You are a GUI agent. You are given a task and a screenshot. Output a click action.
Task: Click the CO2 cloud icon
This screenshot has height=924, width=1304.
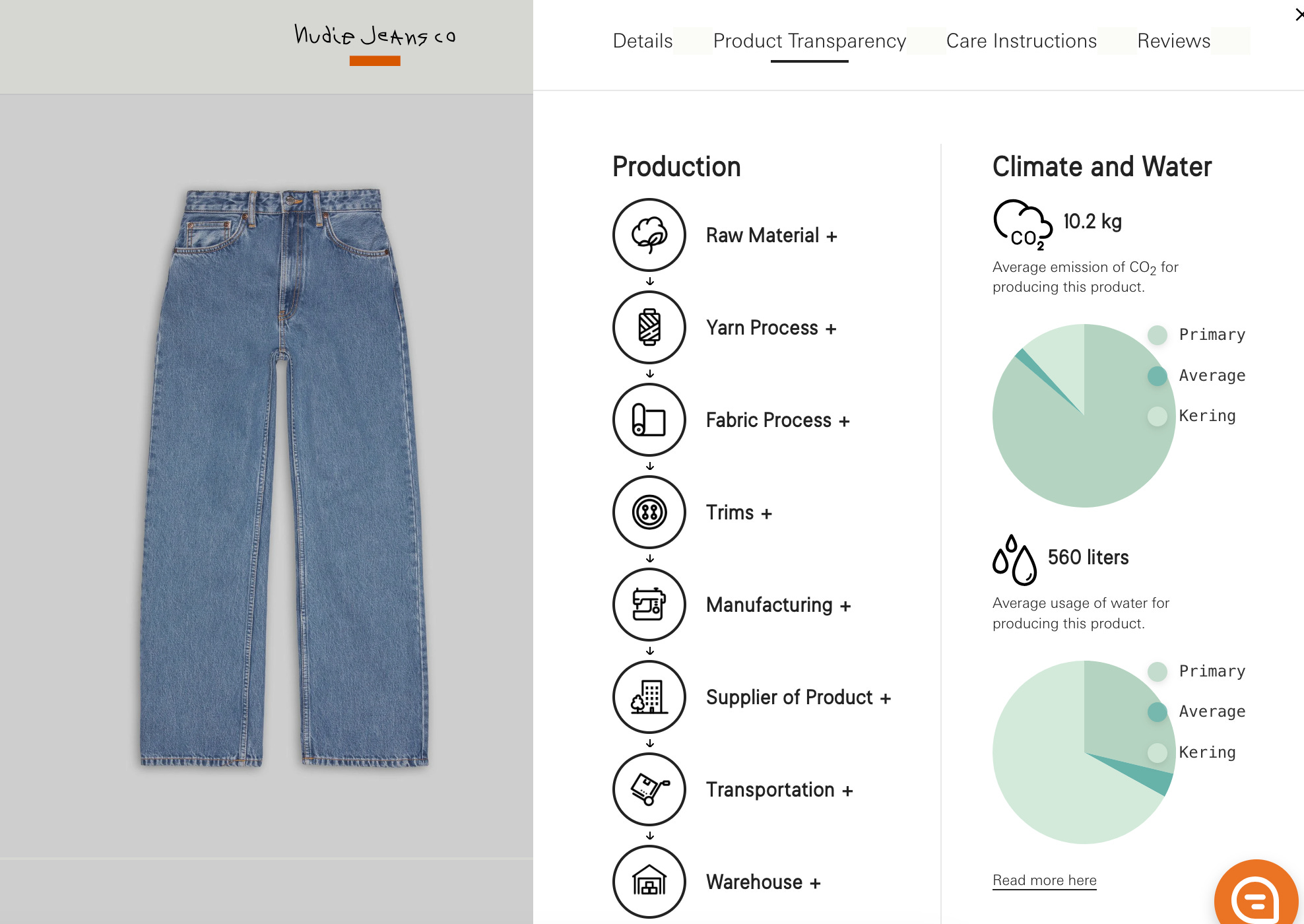click(x=1023, y=225)
